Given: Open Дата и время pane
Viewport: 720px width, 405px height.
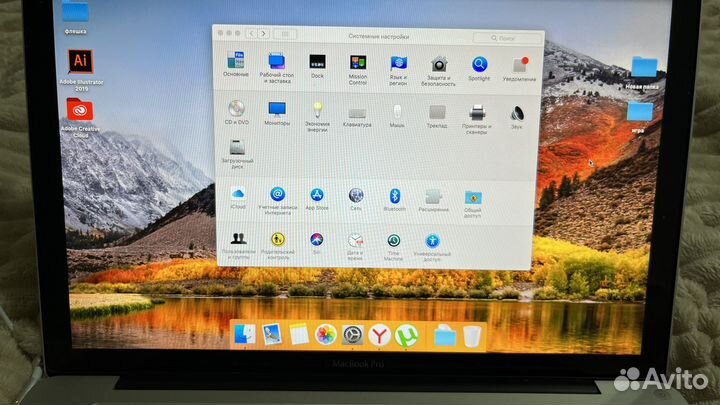Looking at the screenshot, I should 355,240.
